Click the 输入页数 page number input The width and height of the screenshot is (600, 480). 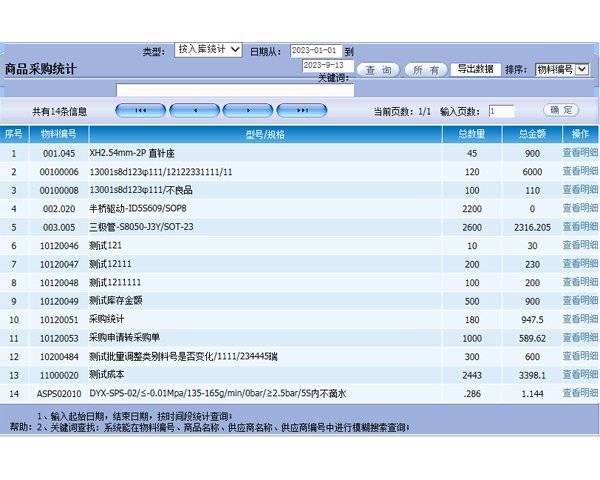(501, 111)
